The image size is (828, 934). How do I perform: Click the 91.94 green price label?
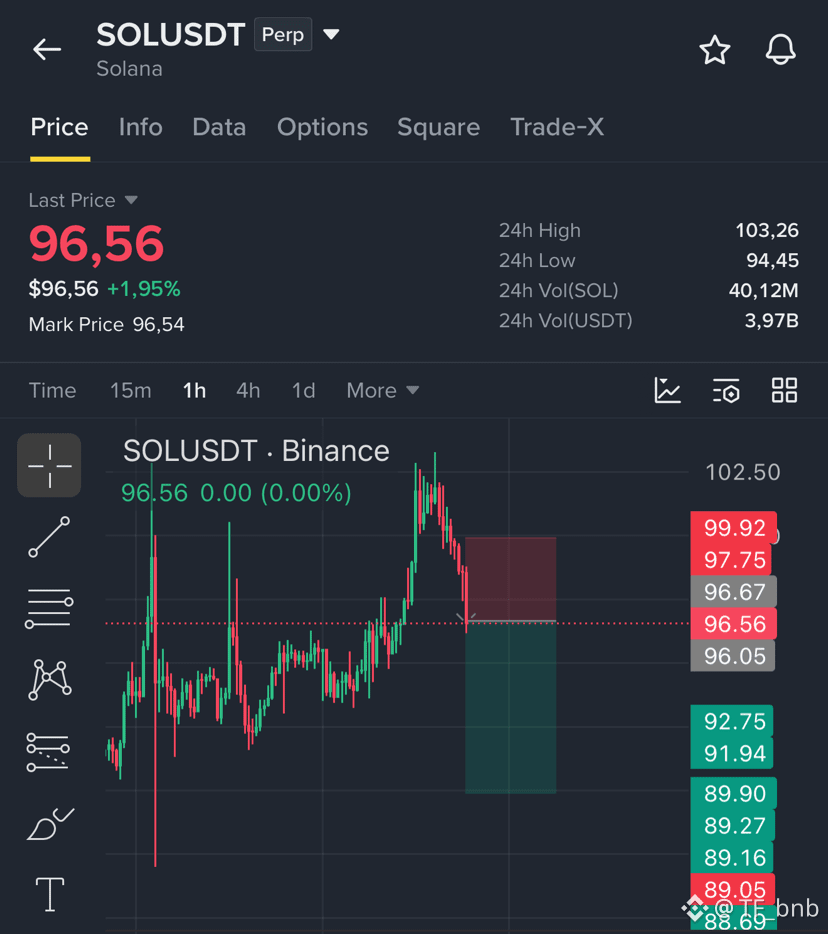click(x=732, y=754)
